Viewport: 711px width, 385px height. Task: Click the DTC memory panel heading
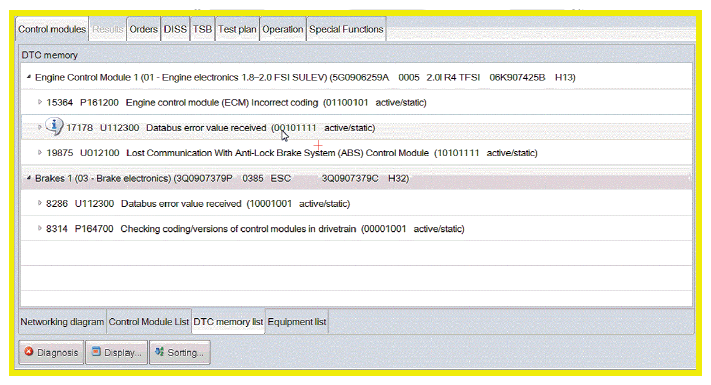(49, 55)
